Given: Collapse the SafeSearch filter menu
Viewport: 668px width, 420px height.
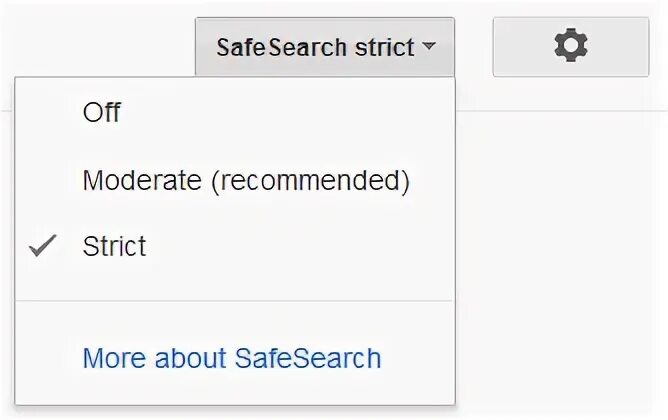Looking at the screenshot, I should point(324,47).
